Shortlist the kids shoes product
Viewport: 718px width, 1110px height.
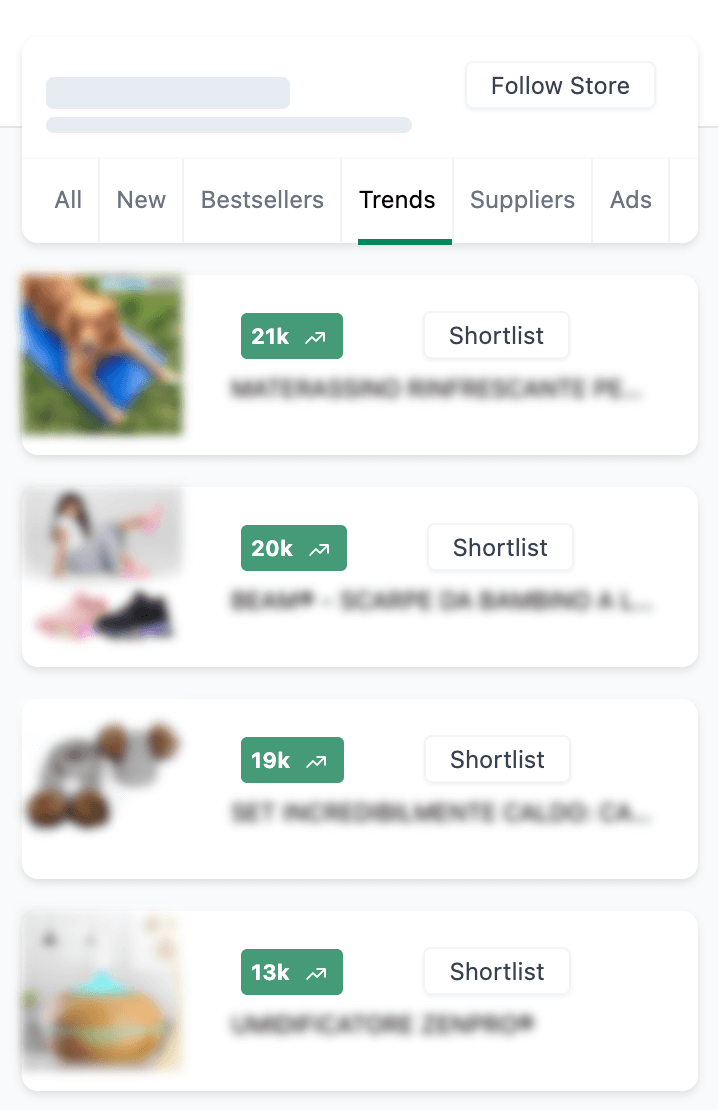(500, 548)
